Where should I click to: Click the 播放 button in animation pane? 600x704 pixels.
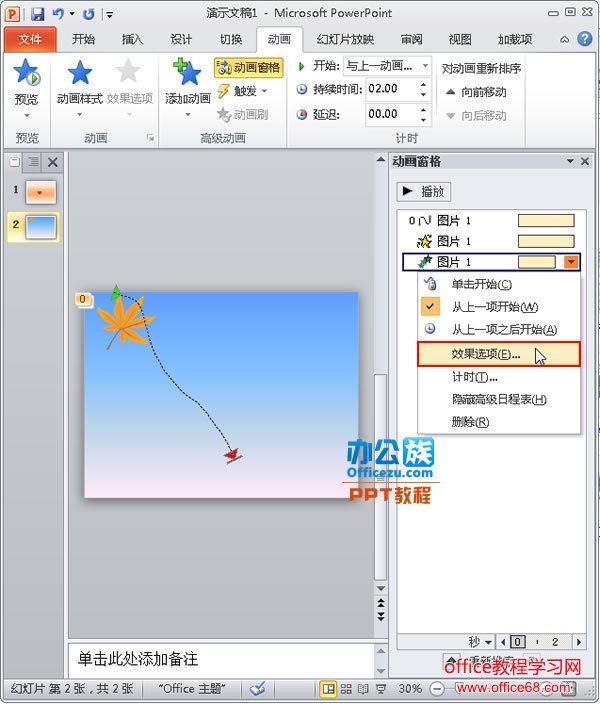tap(424, 192)
